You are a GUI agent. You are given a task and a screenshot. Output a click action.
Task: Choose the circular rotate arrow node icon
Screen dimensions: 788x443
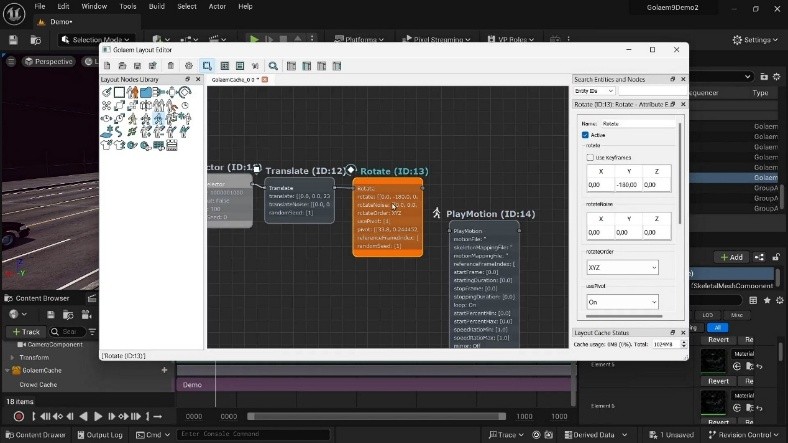[185, 92]
